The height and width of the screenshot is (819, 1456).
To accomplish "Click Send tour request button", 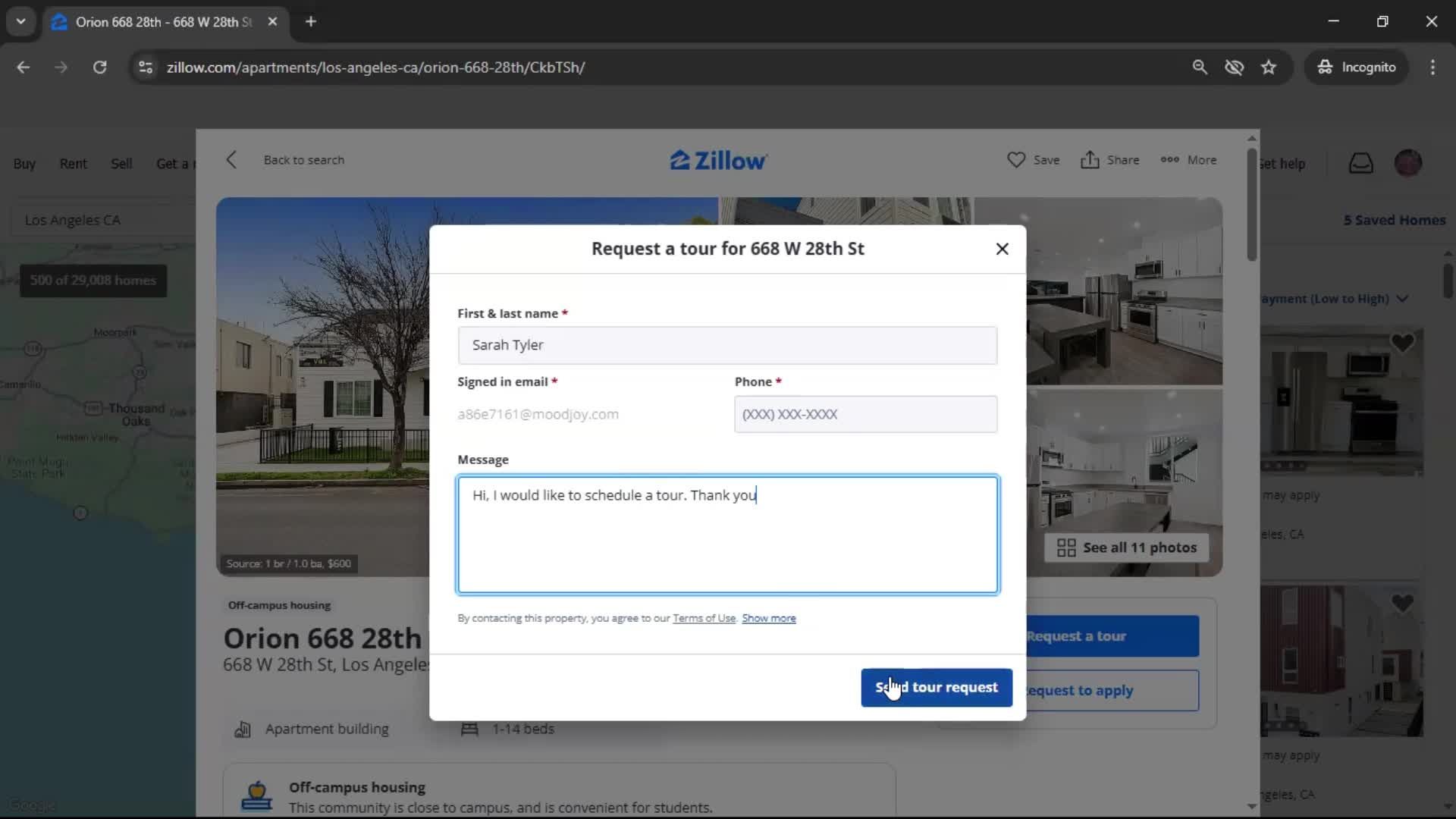I will tap(936, 687).
